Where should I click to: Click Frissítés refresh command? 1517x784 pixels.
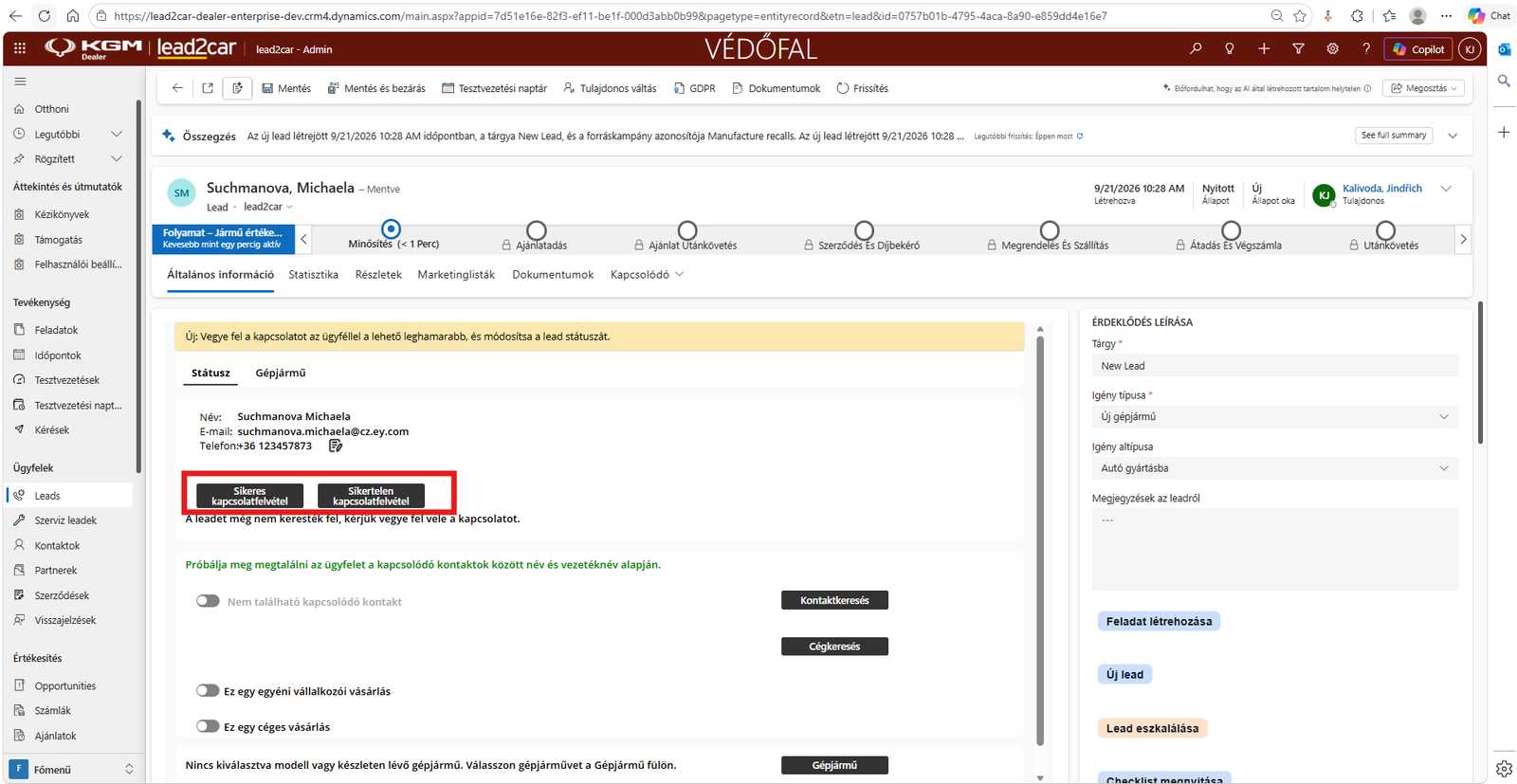tap(862, 88)
